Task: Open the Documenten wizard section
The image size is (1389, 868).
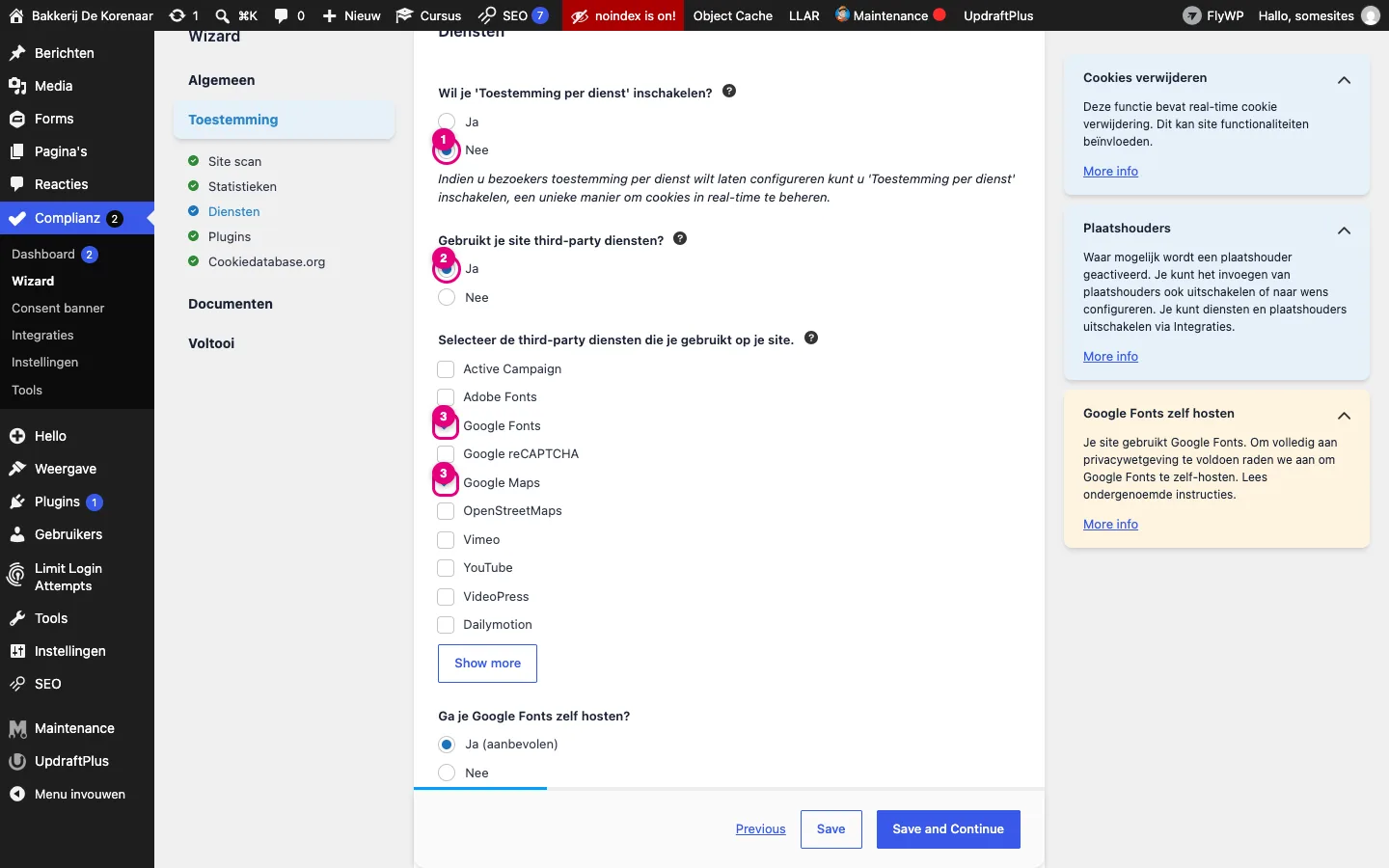Action: tap(231, 304)
